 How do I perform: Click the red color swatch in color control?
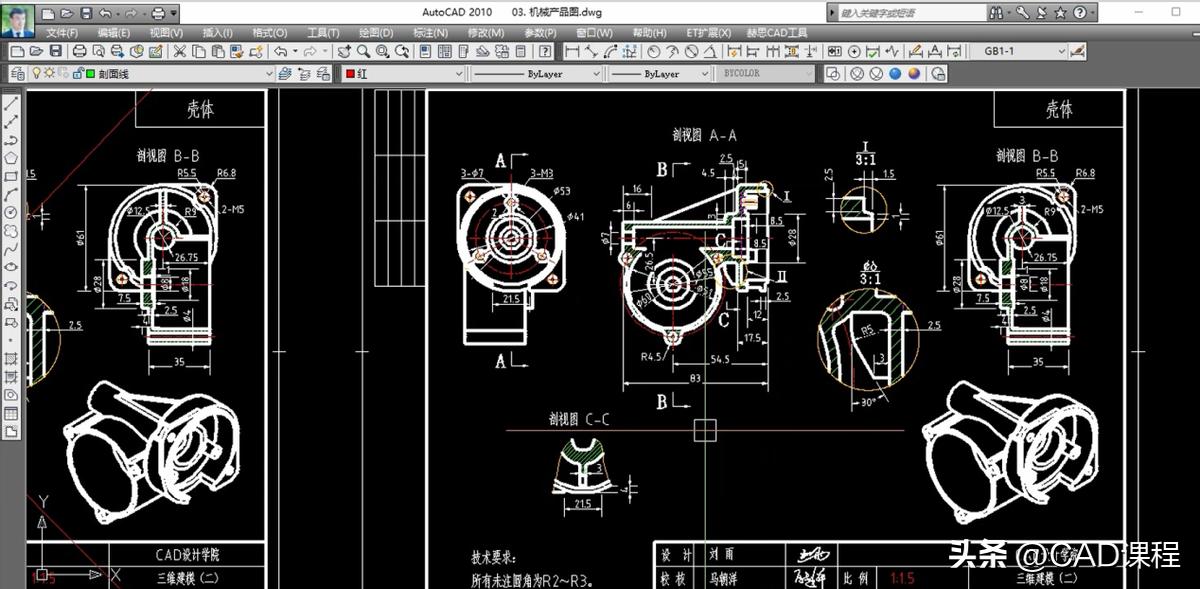pos(351,73)
